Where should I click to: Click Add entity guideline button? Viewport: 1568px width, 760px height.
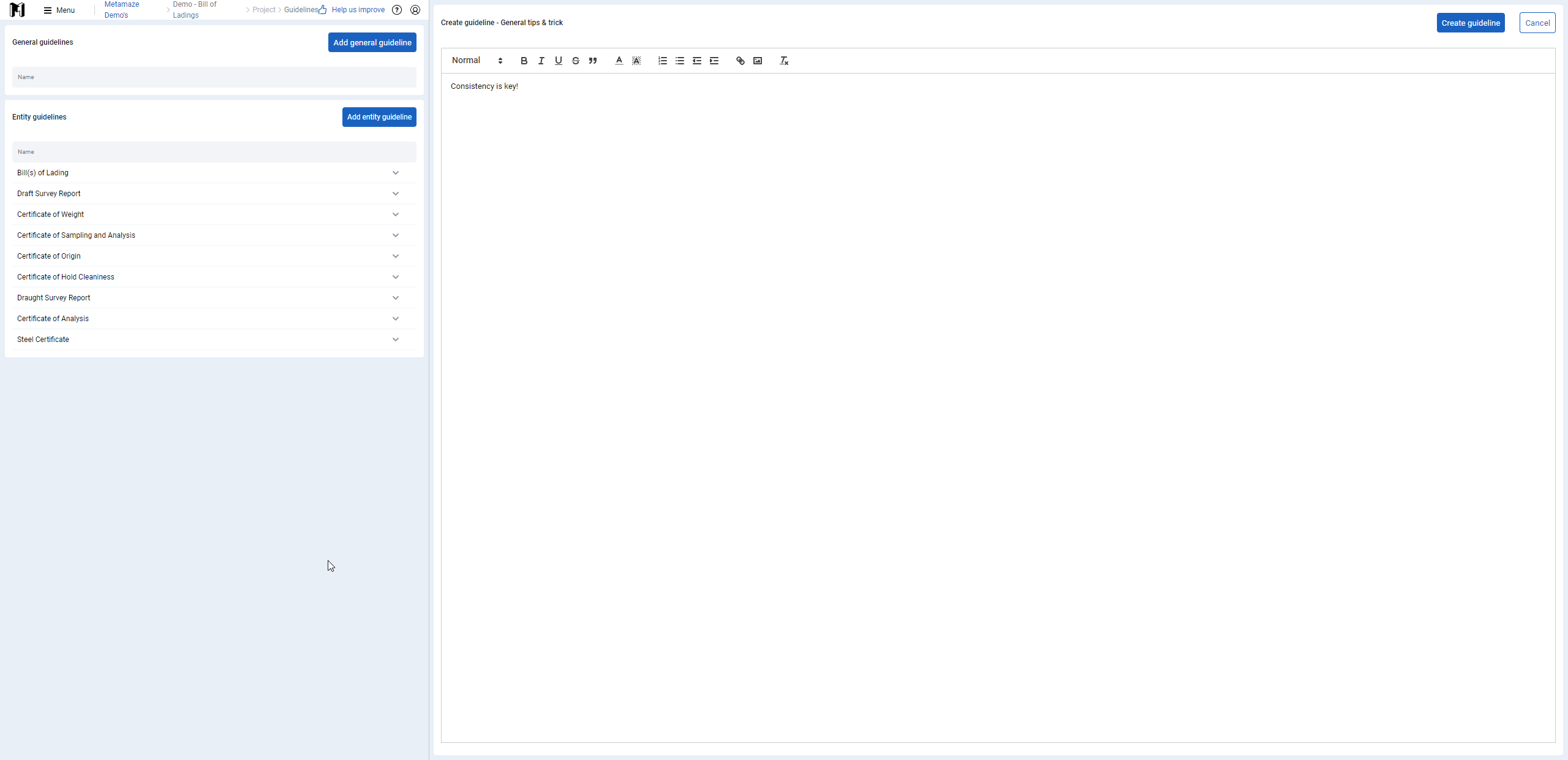pos(379,117)
